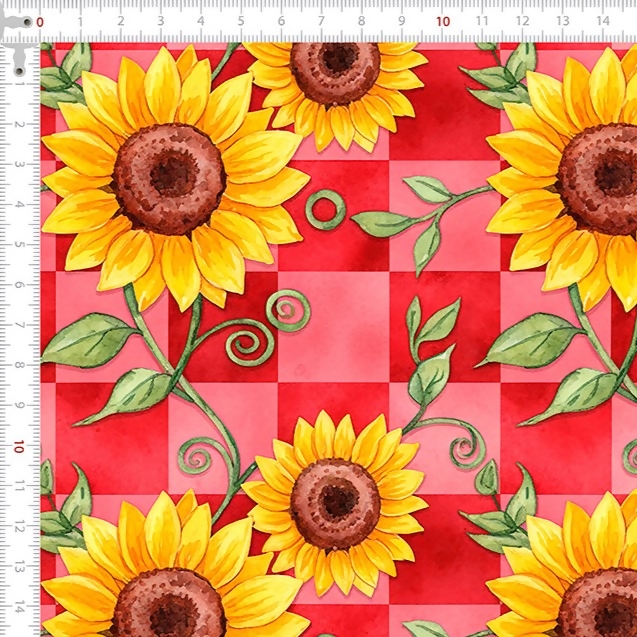
Task: Click the red 10 mark on the left ruler
Action: 20,446
